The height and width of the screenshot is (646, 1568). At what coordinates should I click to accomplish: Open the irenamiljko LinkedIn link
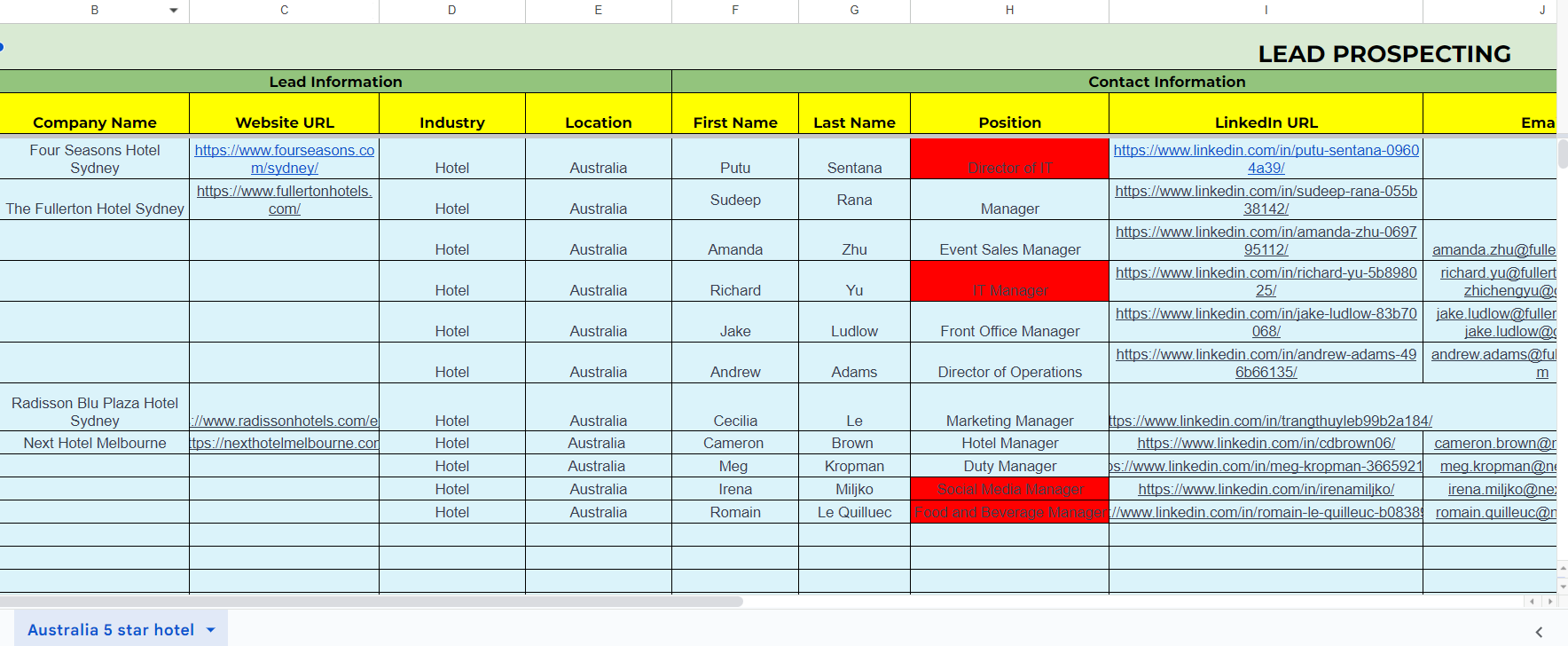pos(1266,489)
